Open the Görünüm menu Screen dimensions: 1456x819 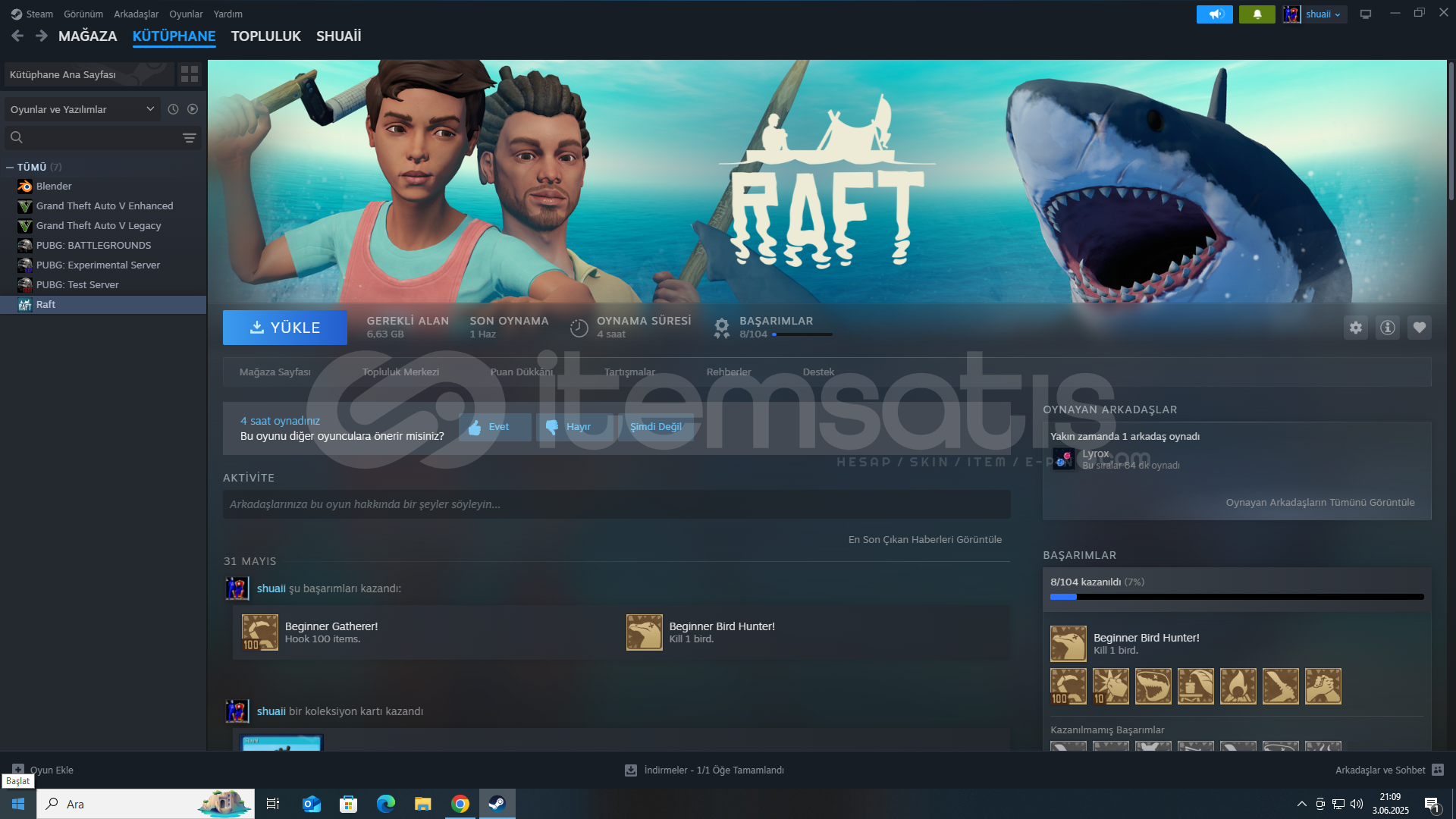[83, 14]
